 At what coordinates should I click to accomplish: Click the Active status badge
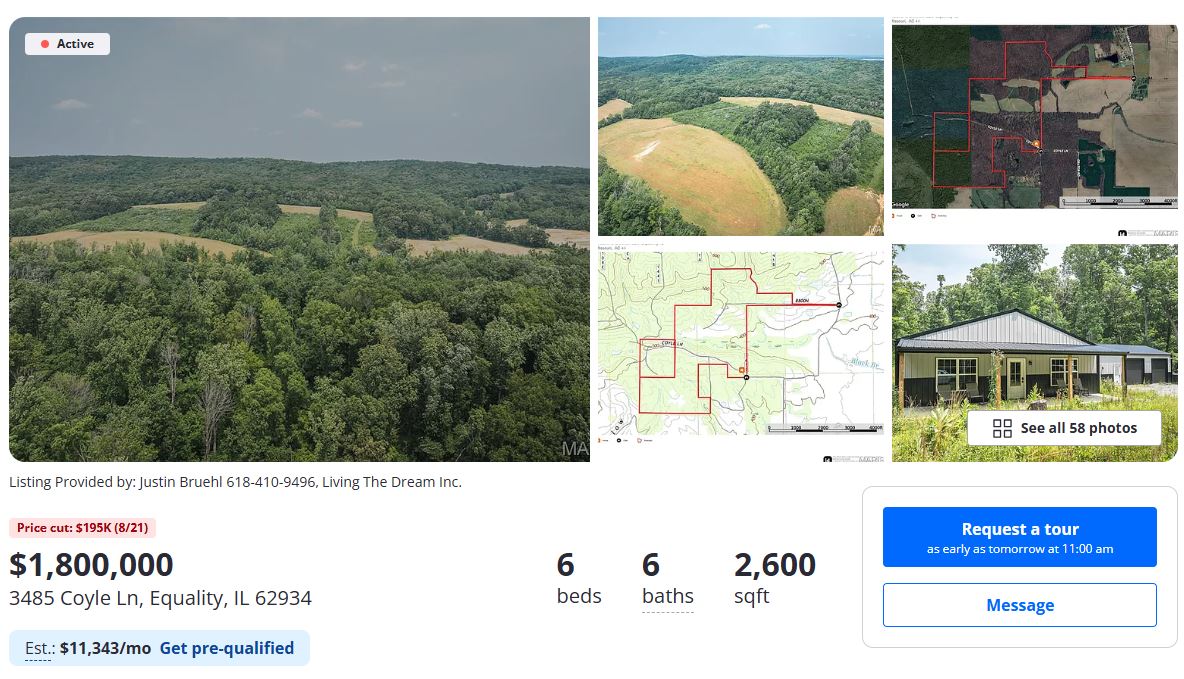67,44
